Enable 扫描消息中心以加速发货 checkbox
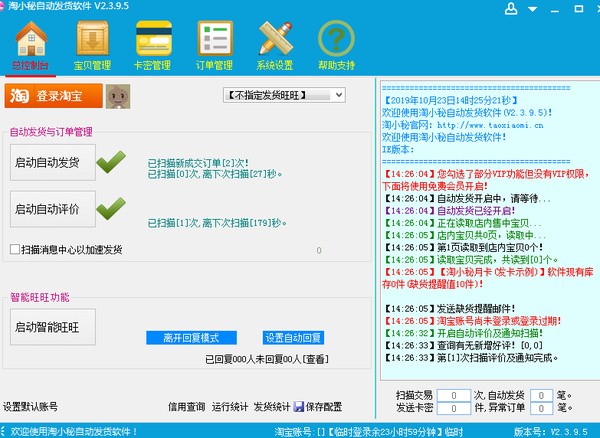Viewport: 600px width, 438px height. pyautogui.click(x=14, y=249)
